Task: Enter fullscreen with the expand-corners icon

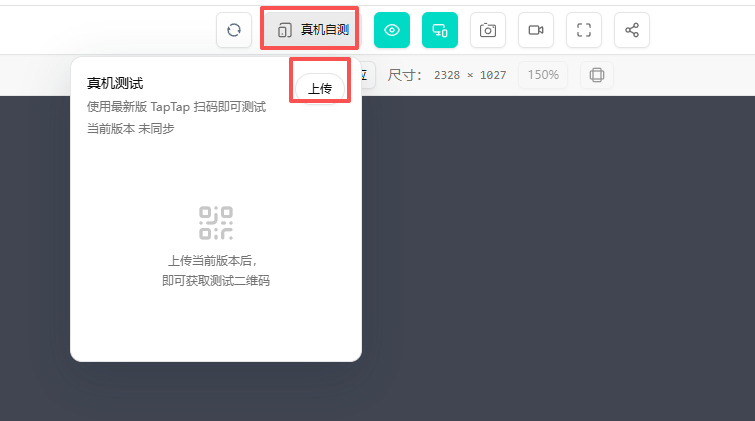Action: tap(584, 30)
